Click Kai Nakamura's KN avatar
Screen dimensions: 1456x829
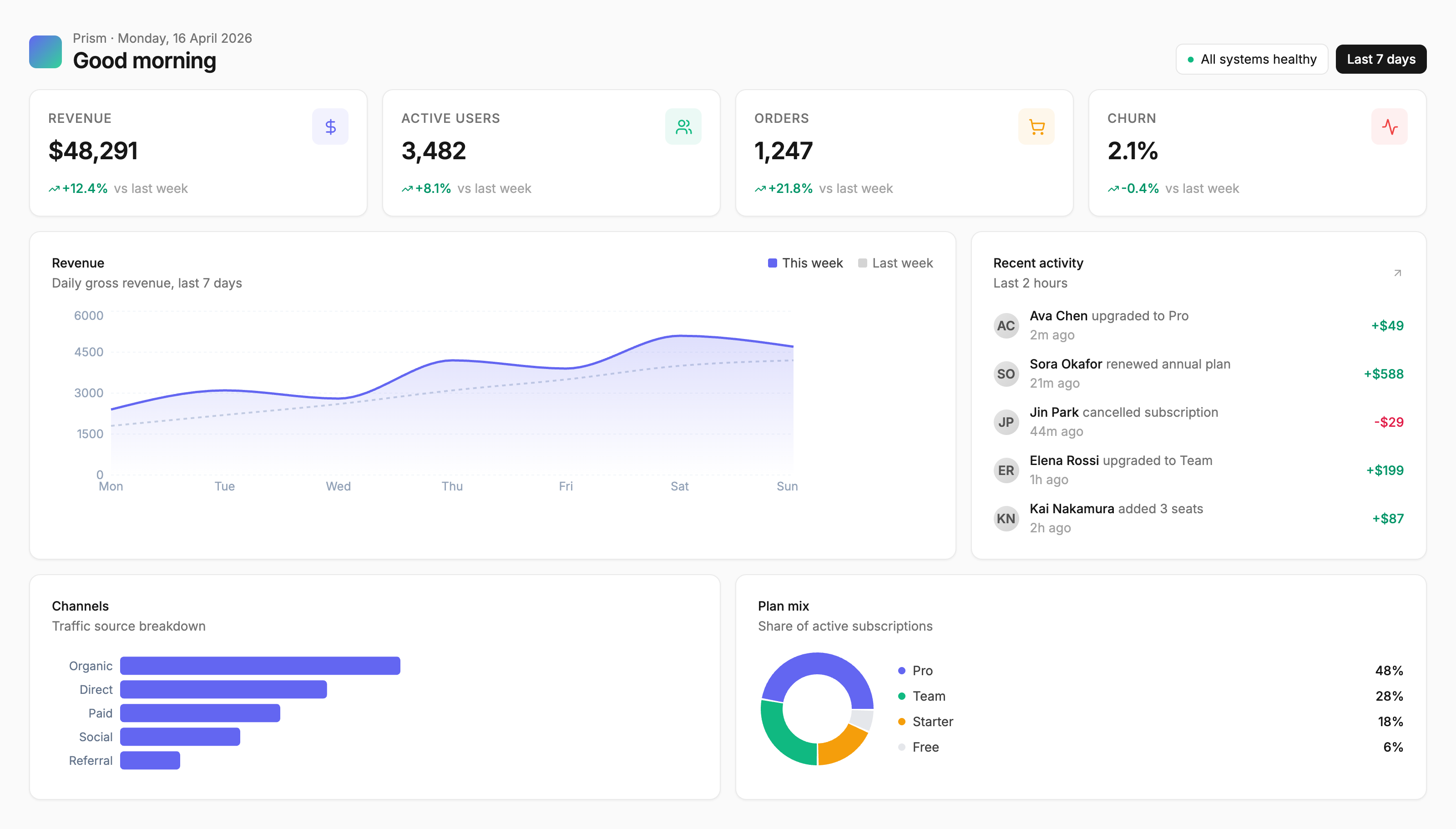click(x=1006, y=519)
